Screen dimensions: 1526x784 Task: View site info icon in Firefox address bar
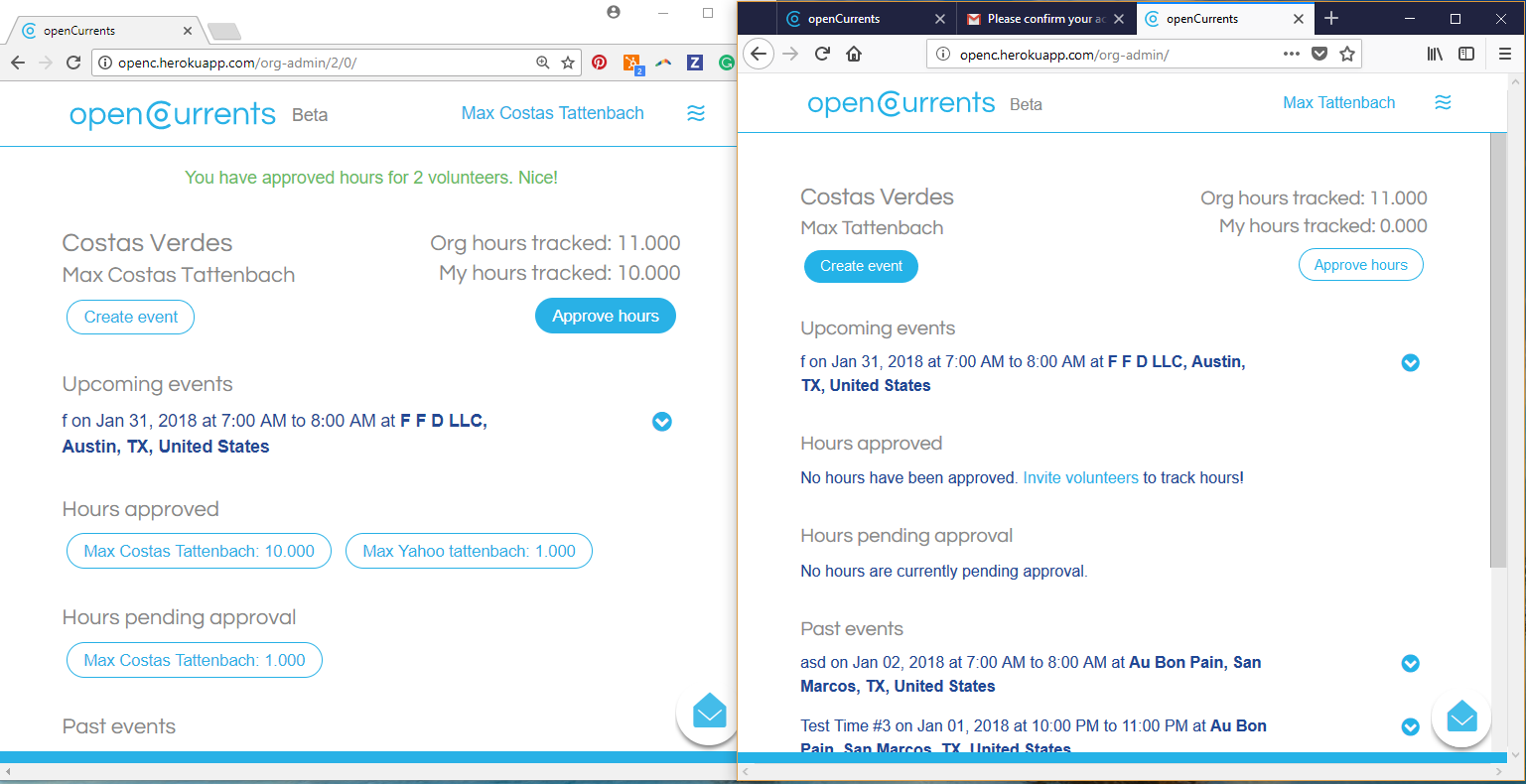tap(943, 55)
